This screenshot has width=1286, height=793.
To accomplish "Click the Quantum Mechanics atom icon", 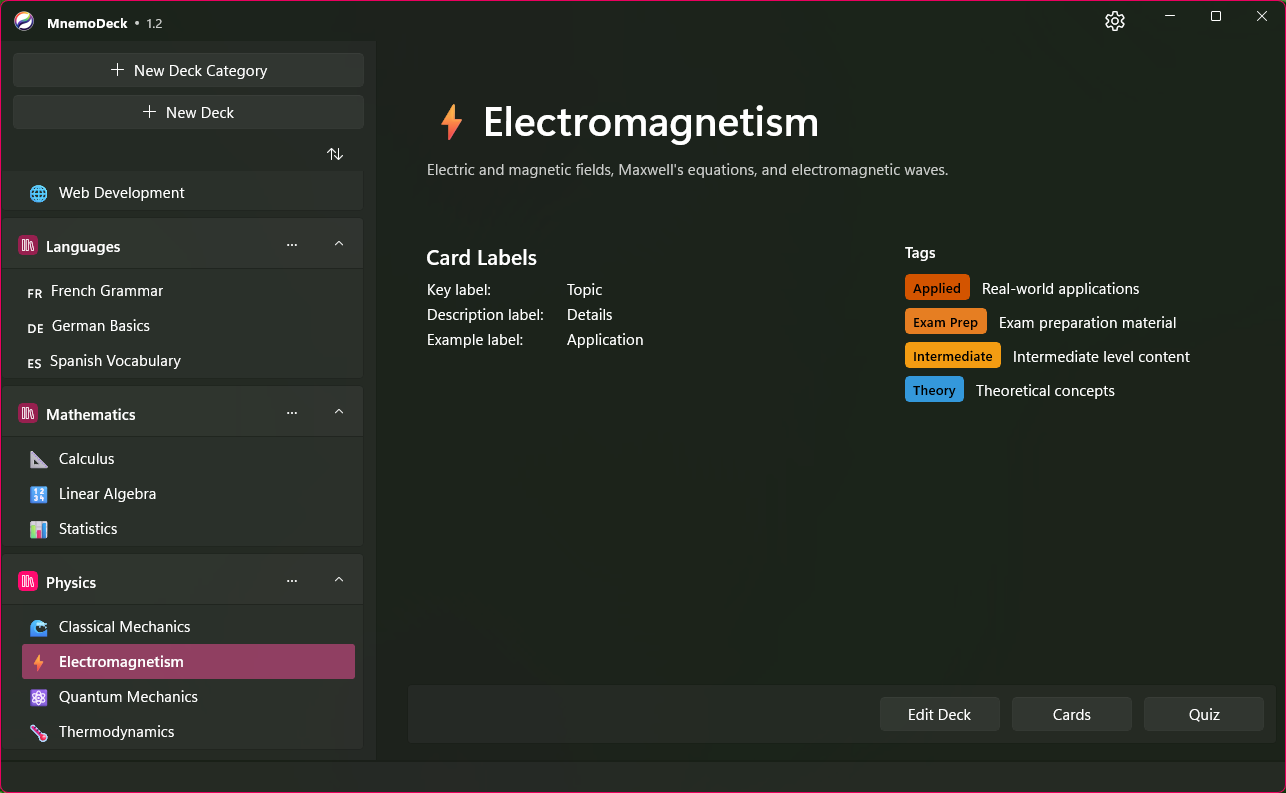I will [38, 697].
